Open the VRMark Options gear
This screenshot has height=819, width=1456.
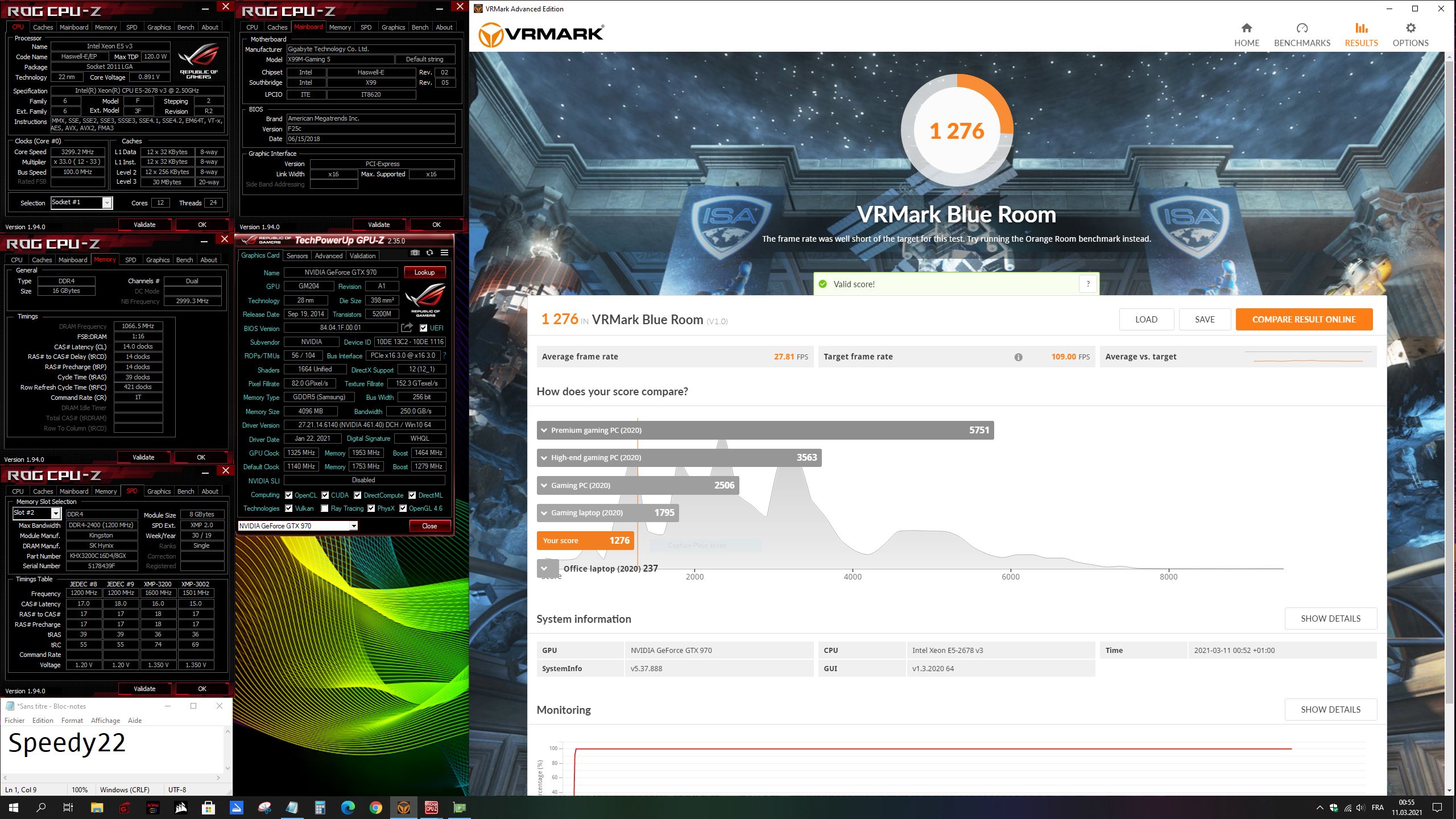[x=1410, y=35]
